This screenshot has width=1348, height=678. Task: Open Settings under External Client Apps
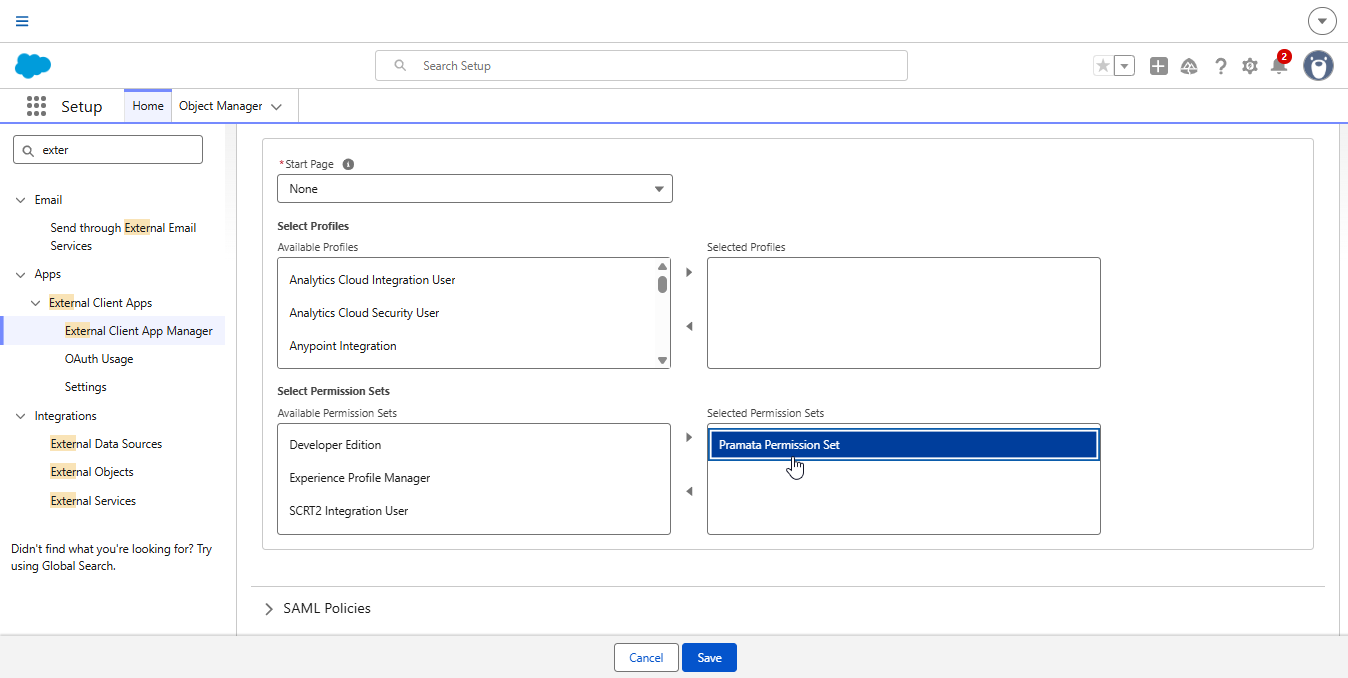point(86,387)
